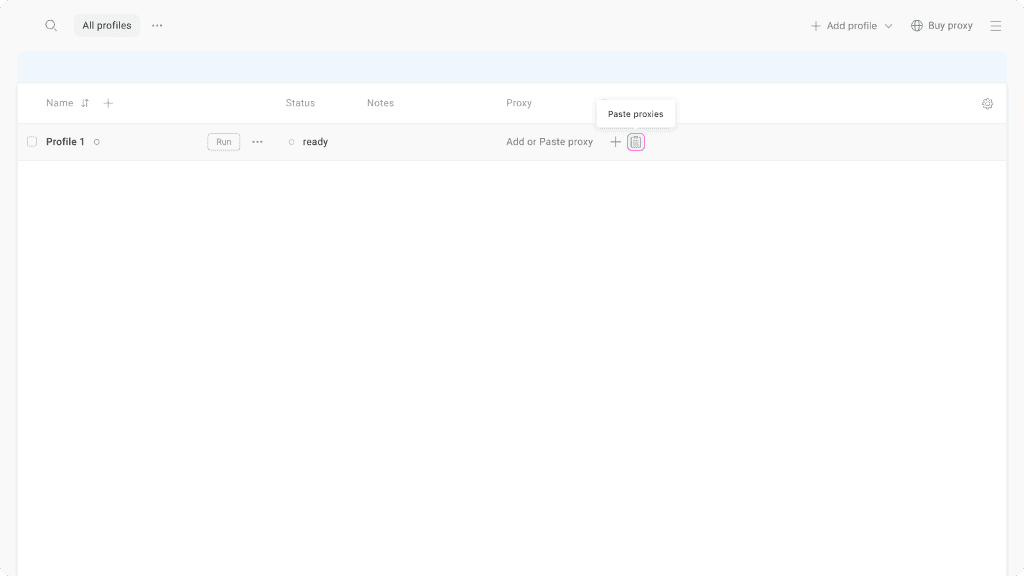Open the Profile 1 row three-dot menu
This screenshot has height=576, width=1024.
point(257,142)
